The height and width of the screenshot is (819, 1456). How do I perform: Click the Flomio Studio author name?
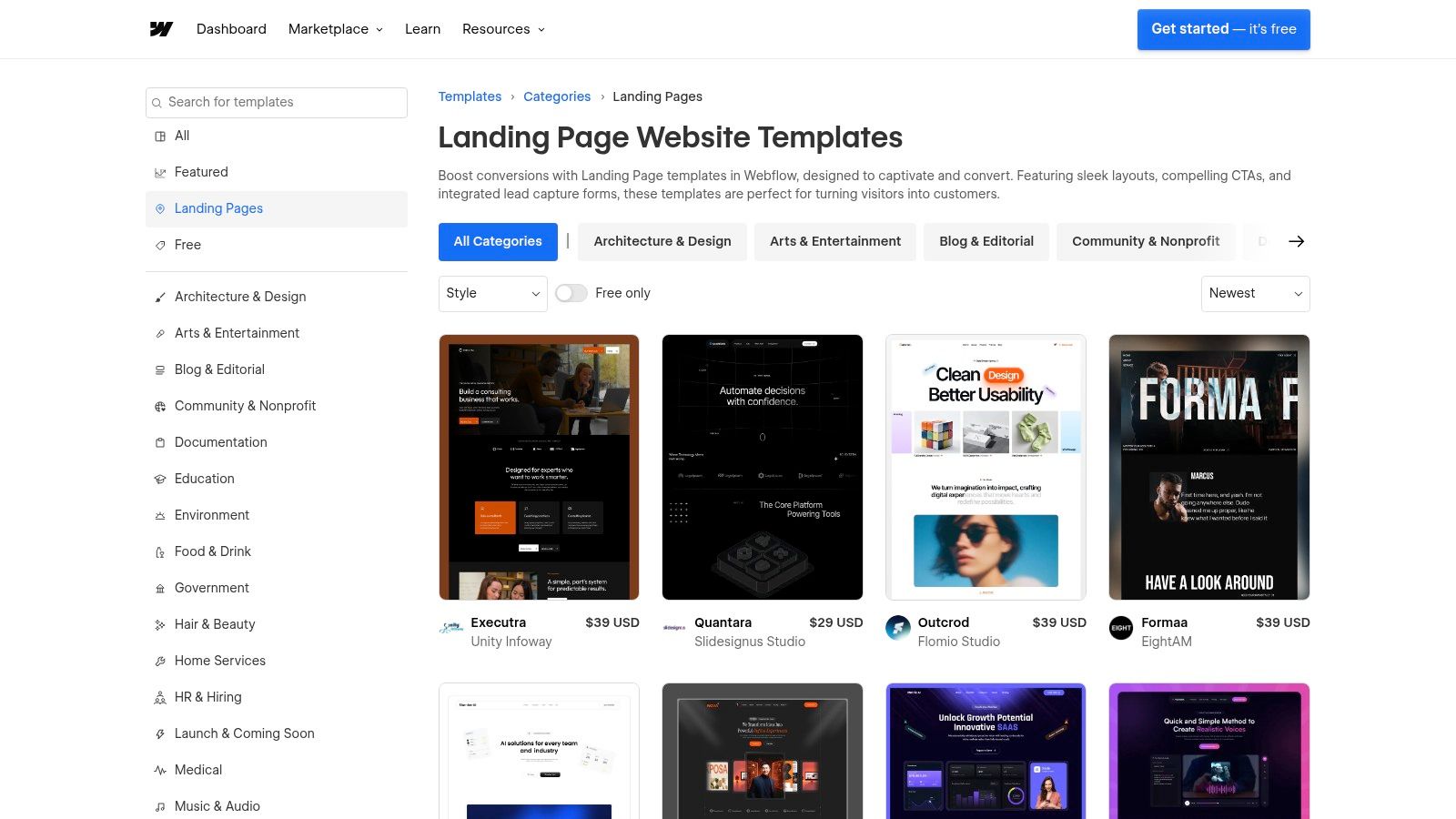pos(959,642)
